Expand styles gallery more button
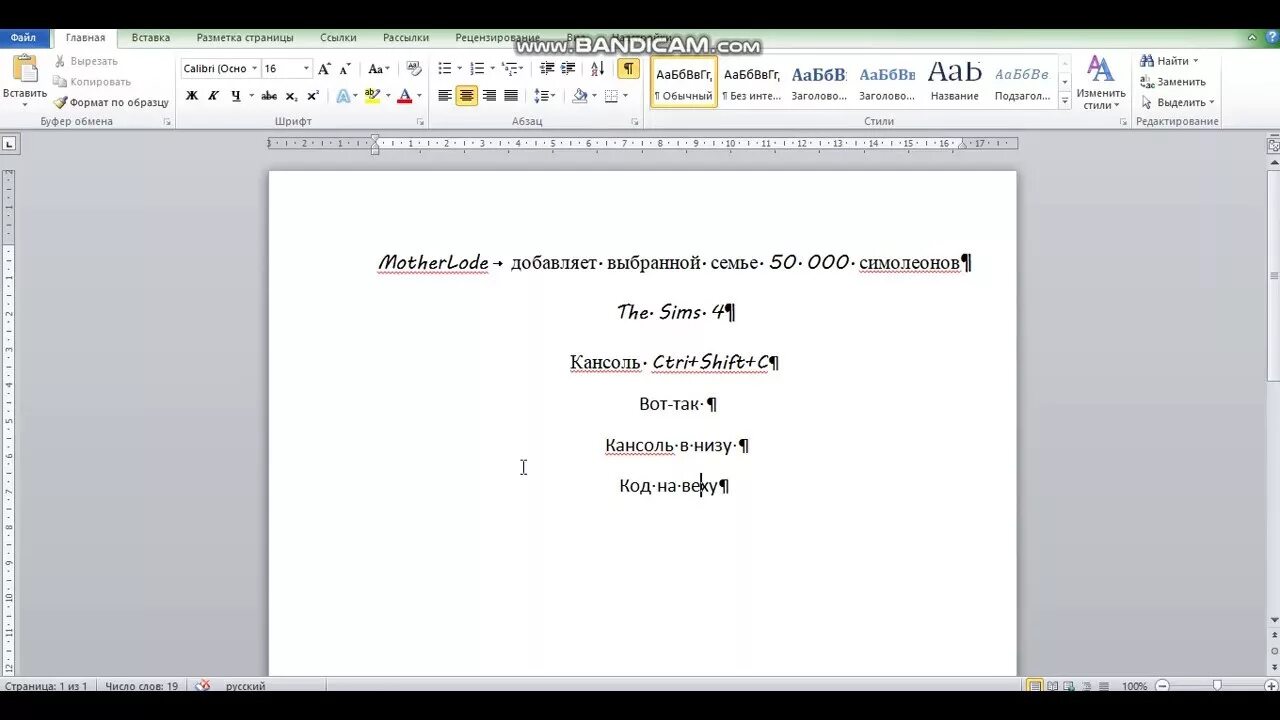Screen dimensions: 1280x720 1064,102
